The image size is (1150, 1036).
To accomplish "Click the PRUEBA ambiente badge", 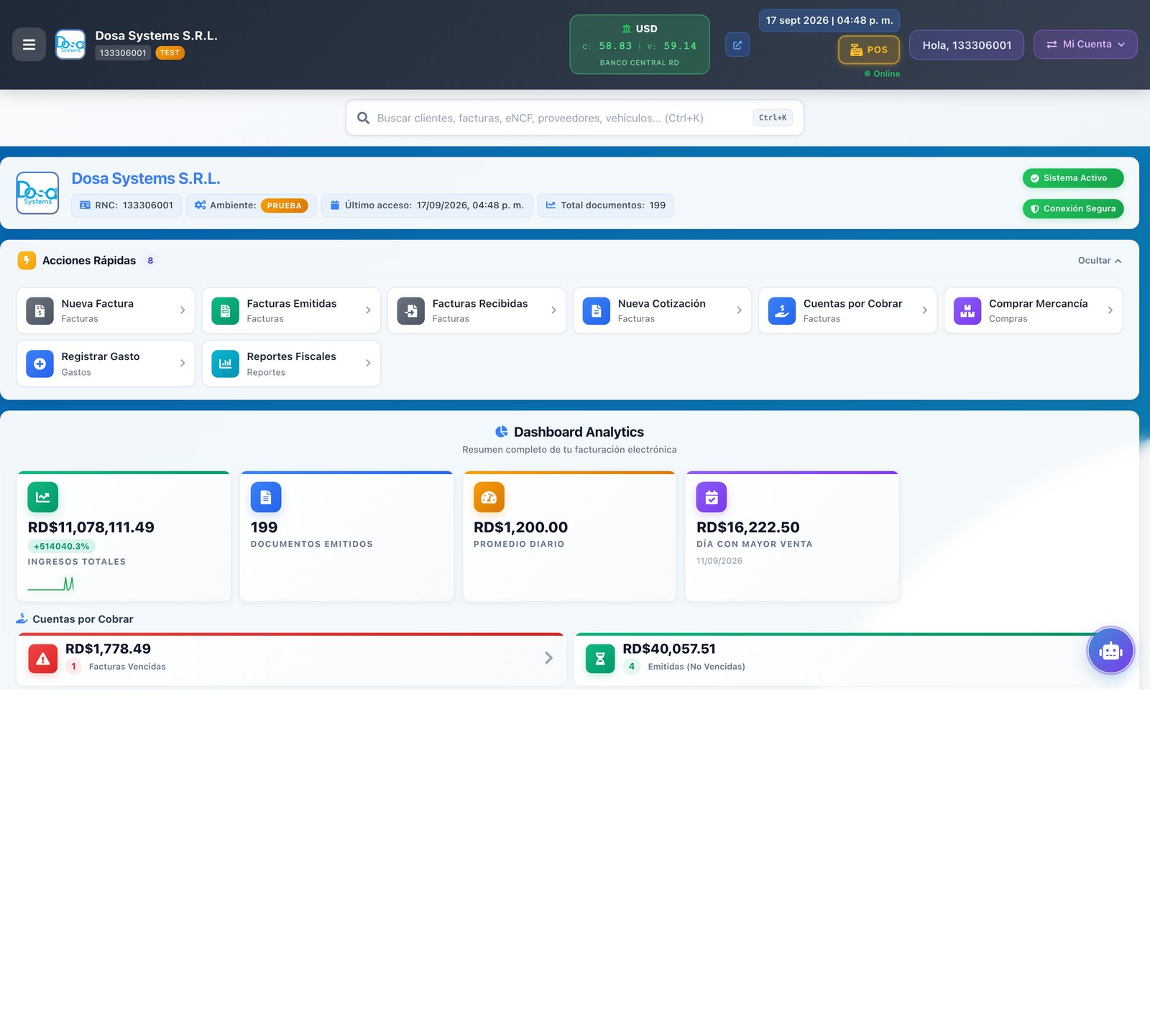I will tap(284, 205).
